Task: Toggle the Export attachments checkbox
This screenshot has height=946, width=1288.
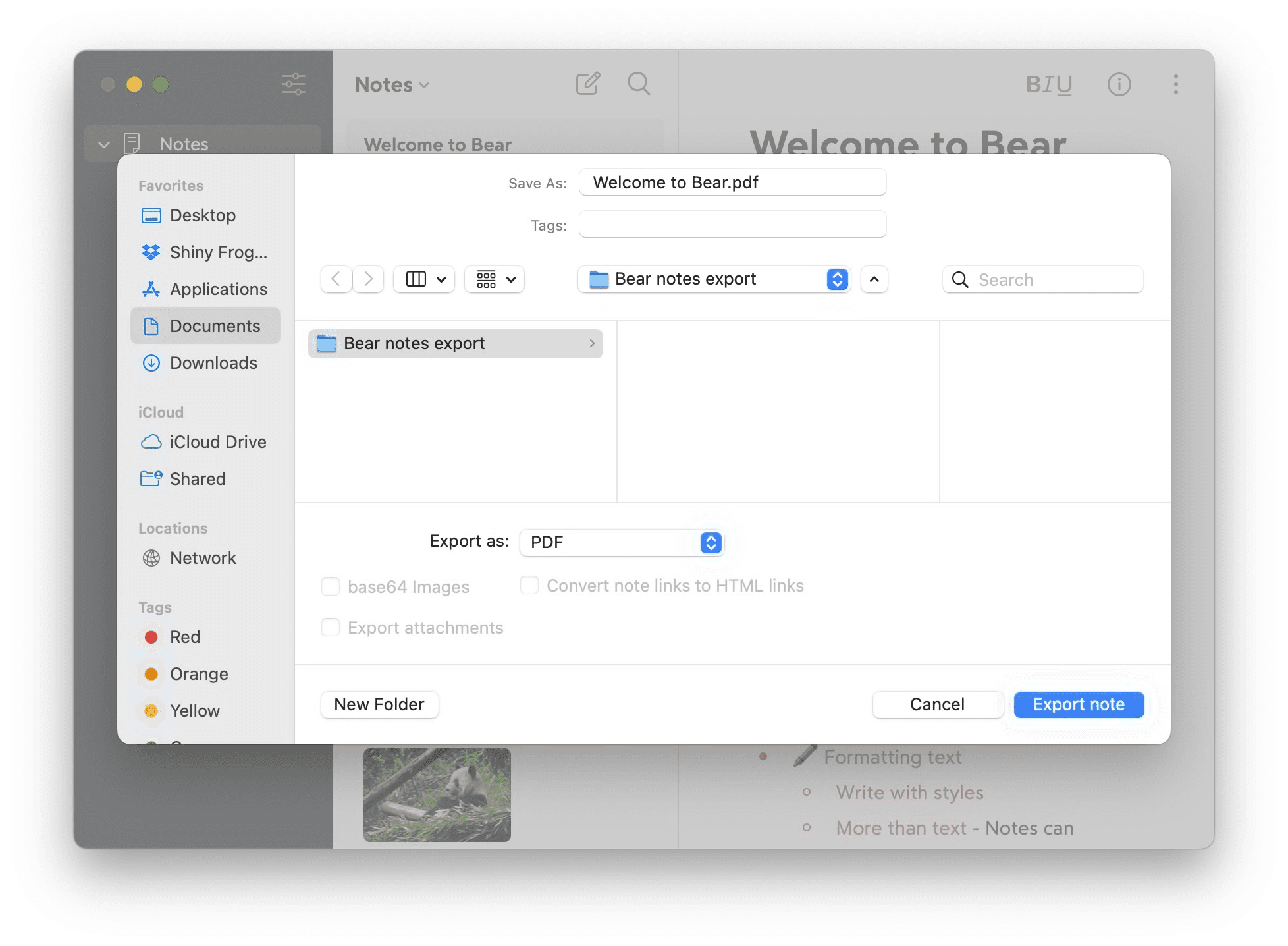Action: pyautogui.click(x=331, y=627)
